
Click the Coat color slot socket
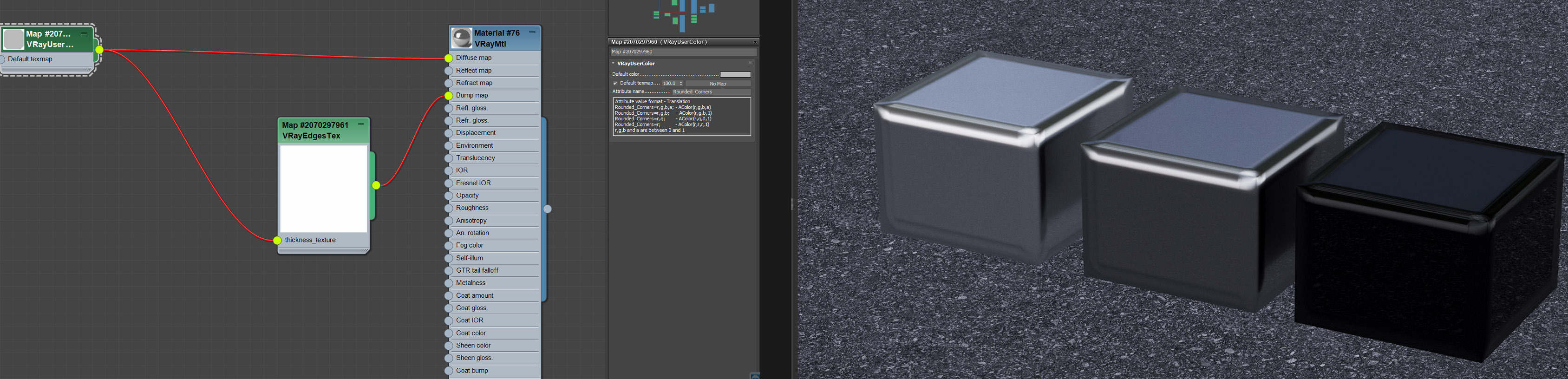(449, 333)
